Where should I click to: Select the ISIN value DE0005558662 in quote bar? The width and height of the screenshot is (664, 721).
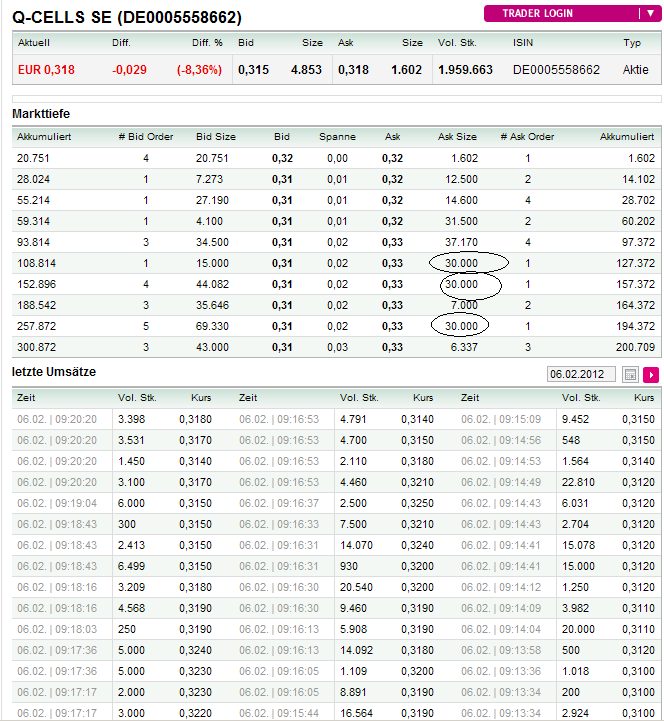pyautogui.click(x=555, y=70)
